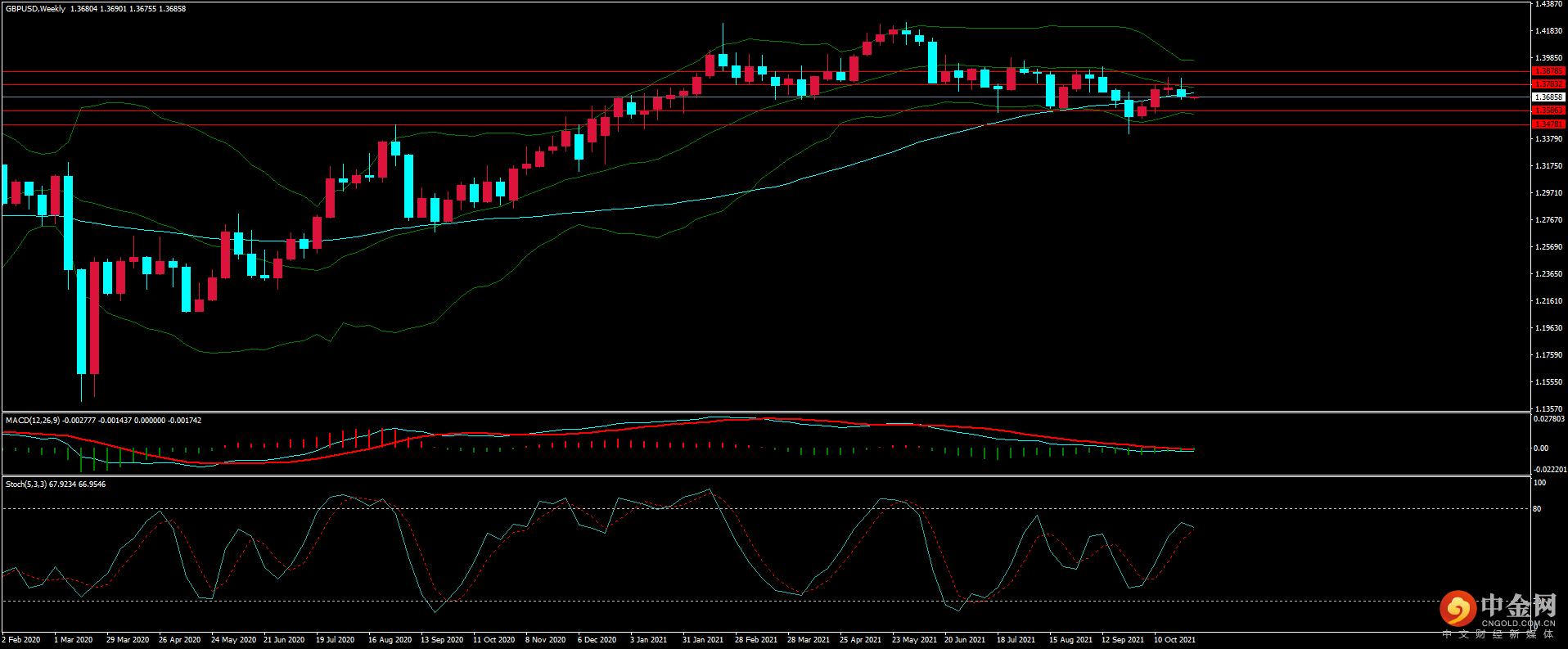Screen dimensions: 1568x649
Task: Click the 19 Jul 2020 date label
Action: (336, 640)
